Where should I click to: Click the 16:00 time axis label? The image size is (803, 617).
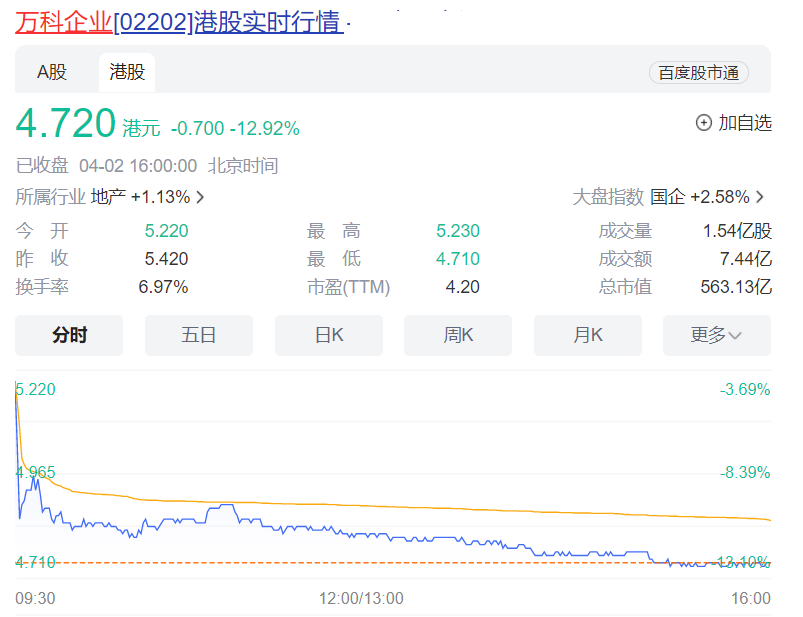pos(751,598)
